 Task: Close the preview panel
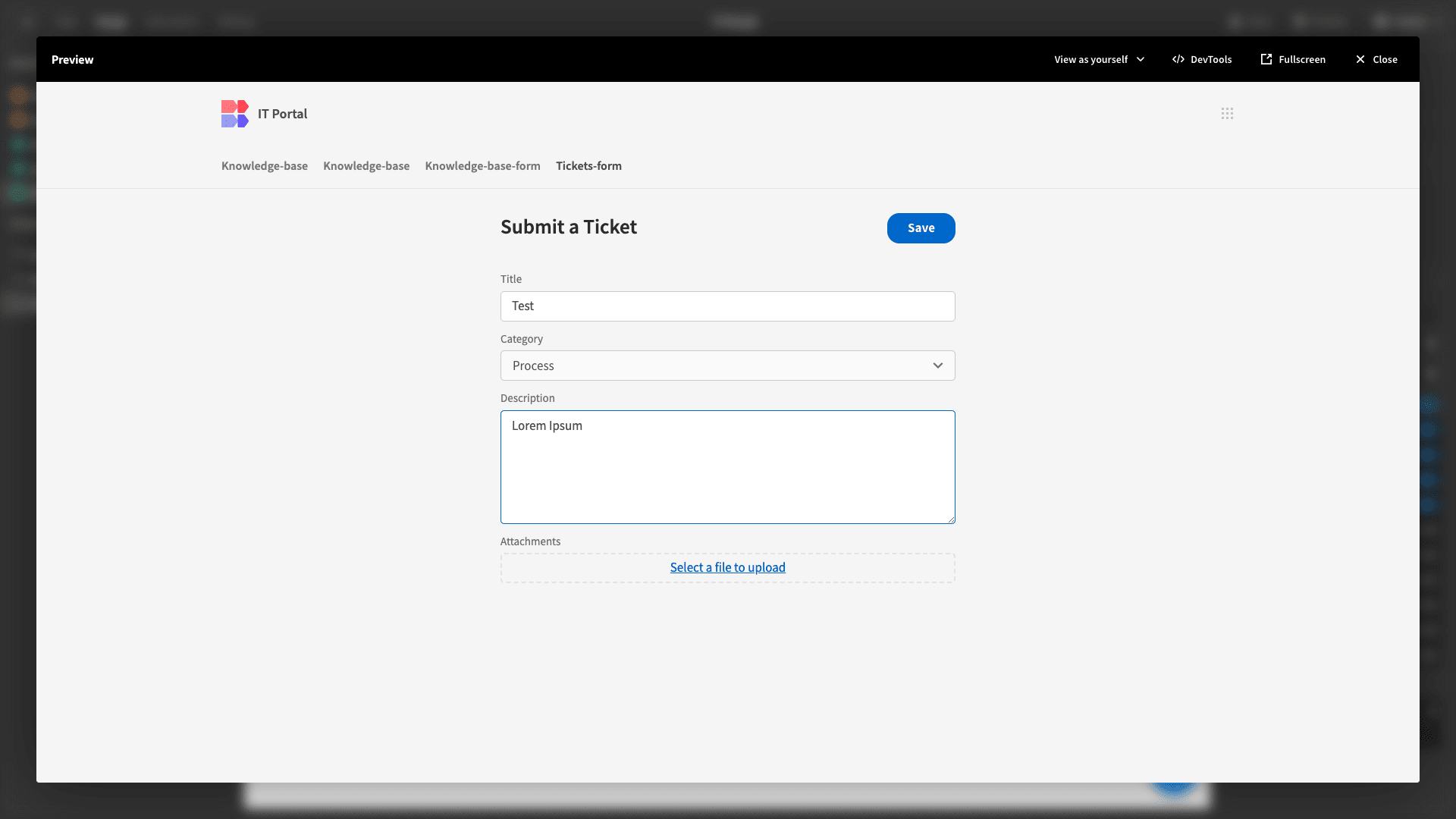click(1376, 59)
